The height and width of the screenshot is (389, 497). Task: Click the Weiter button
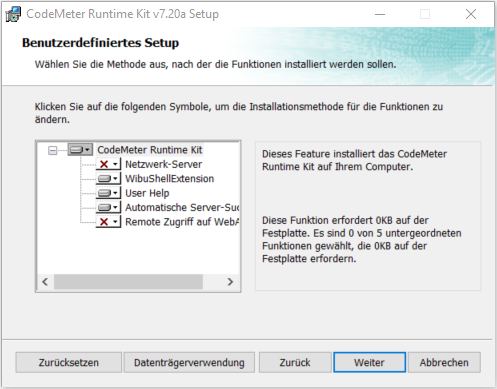coord(370,362)
